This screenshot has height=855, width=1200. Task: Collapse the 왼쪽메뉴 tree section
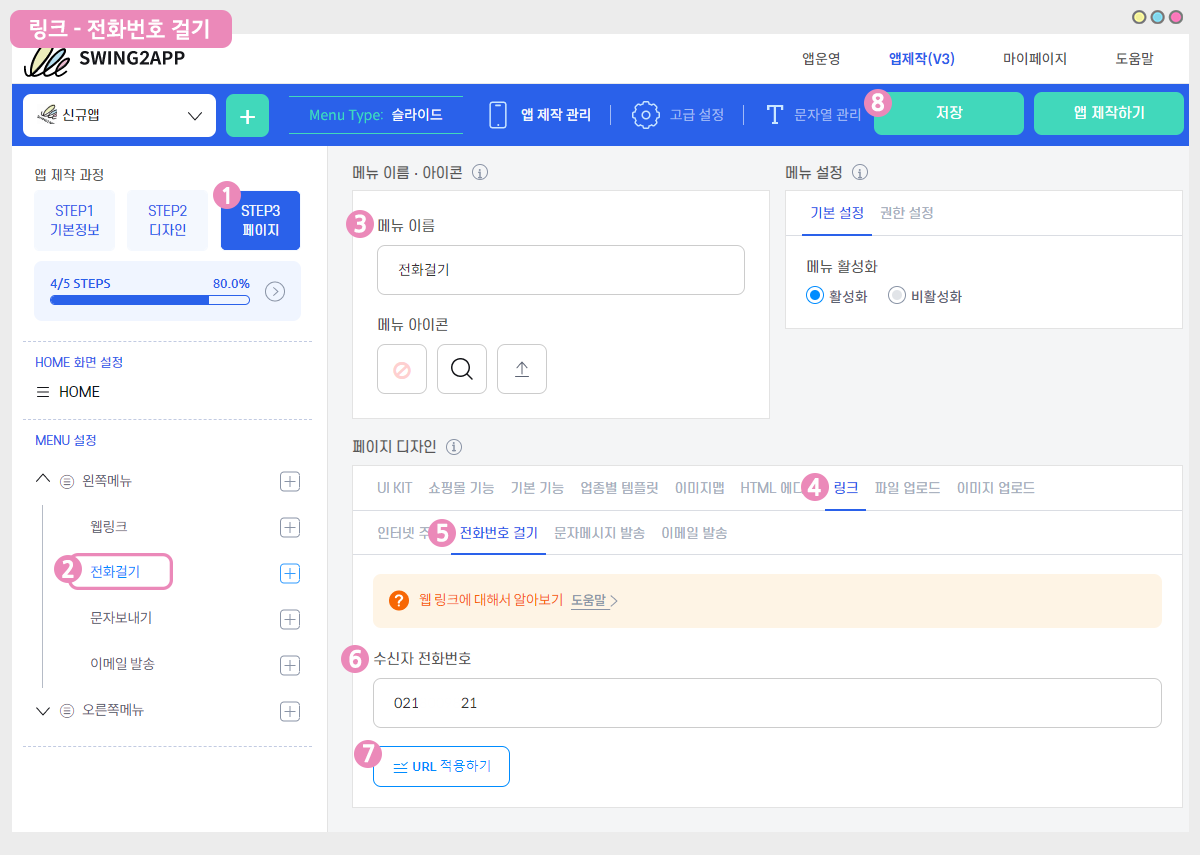[x=42, y=480]
